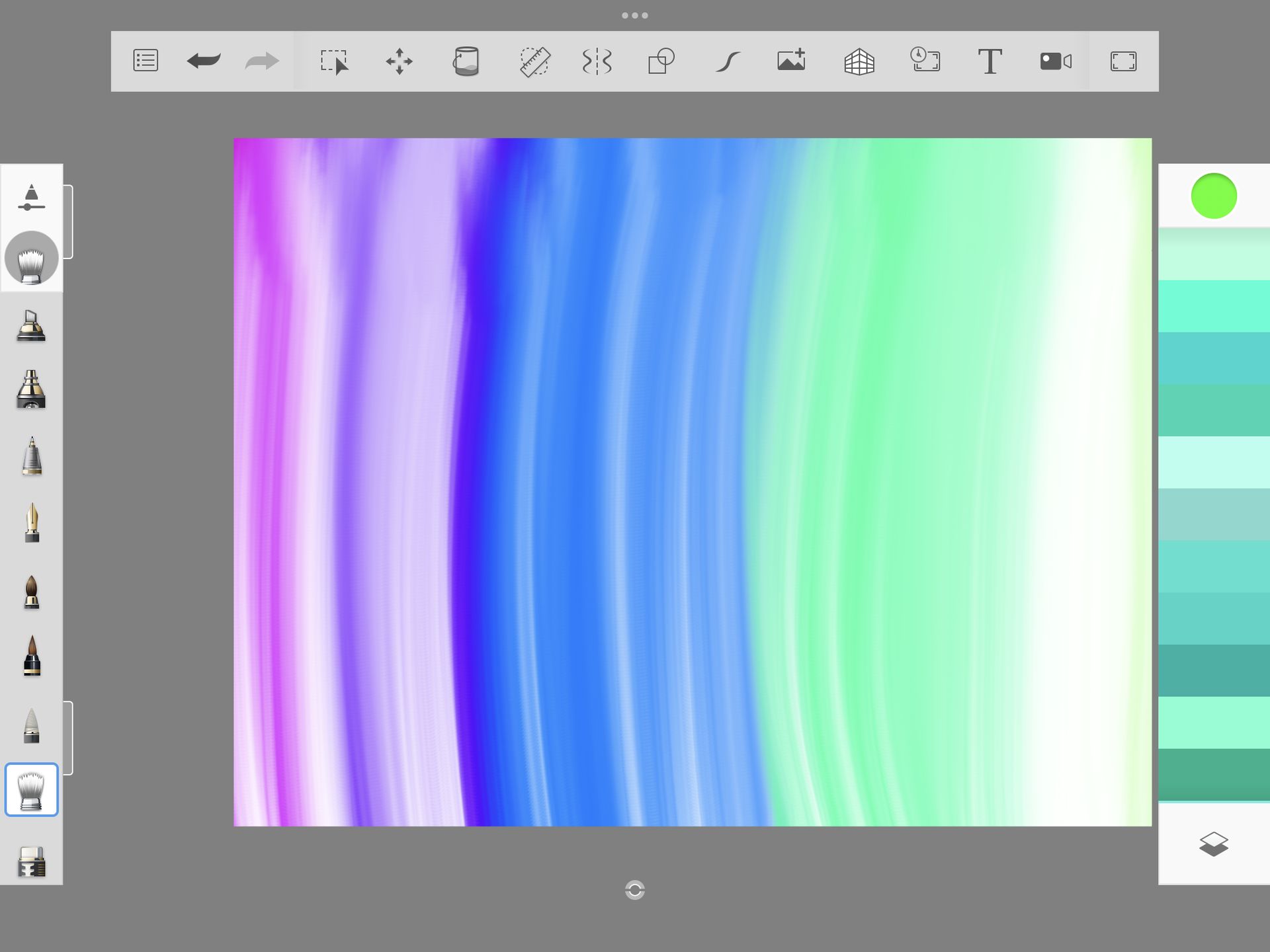Expand the three-dot handle at top
The width and height of the screenshot is (1270, 952).
pyautogui.click(x=634, y=15)
